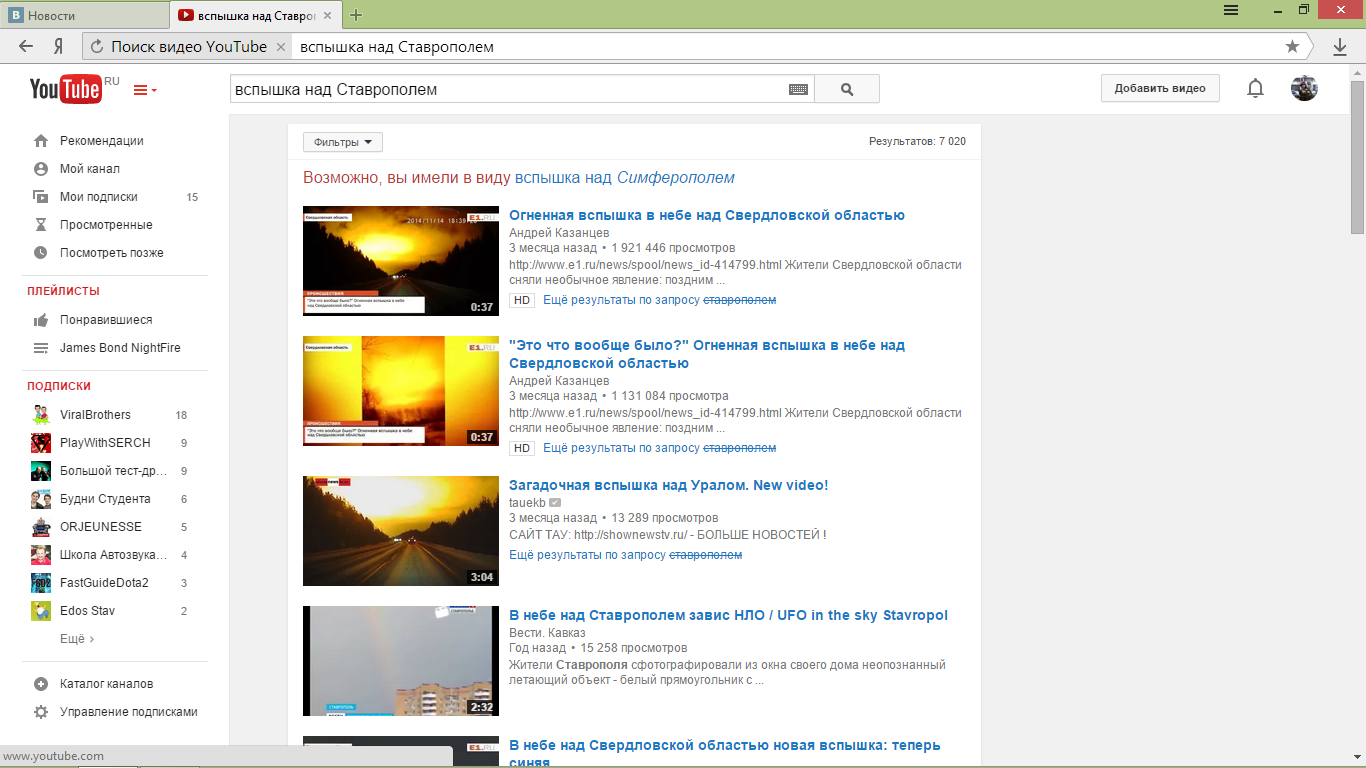Switch to the Новости tab
This screenshot has height=768, width=1366.
[x=84, y=15]
